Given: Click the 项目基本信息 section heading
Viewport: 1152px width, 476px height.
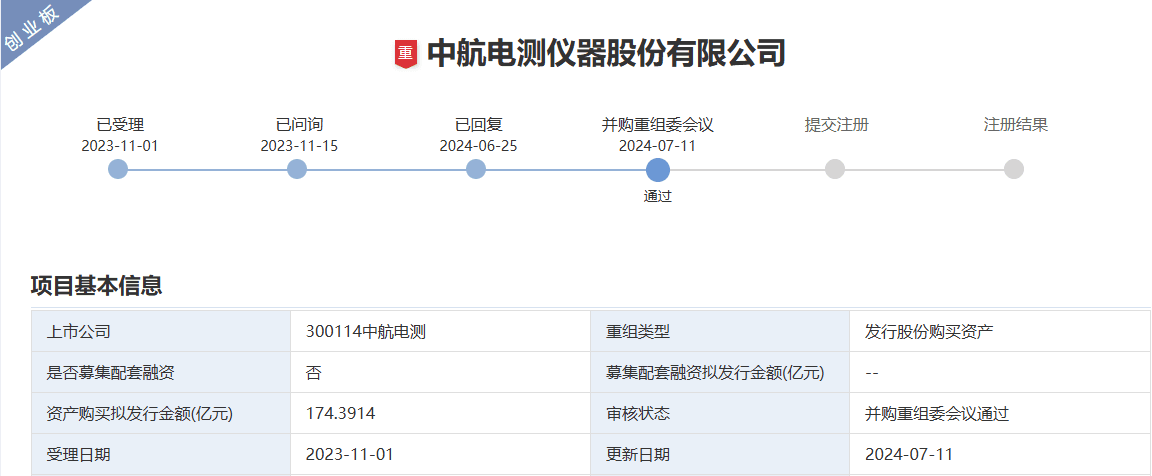Looking at the screenshot, I should click(x=96, y=285).
